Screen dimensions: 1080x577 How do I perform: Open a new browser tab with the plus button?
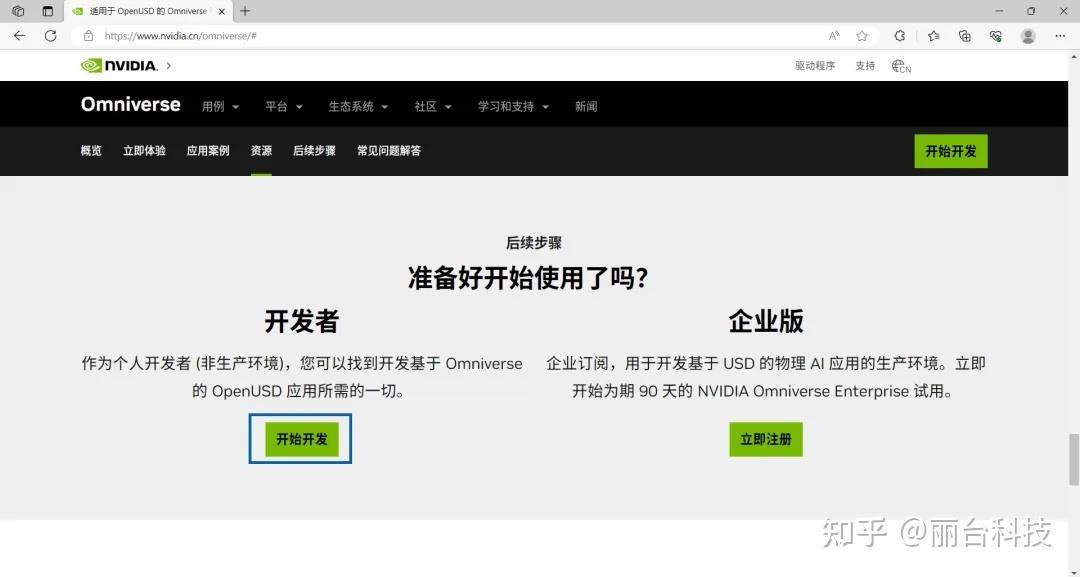(x=243, y=11)
